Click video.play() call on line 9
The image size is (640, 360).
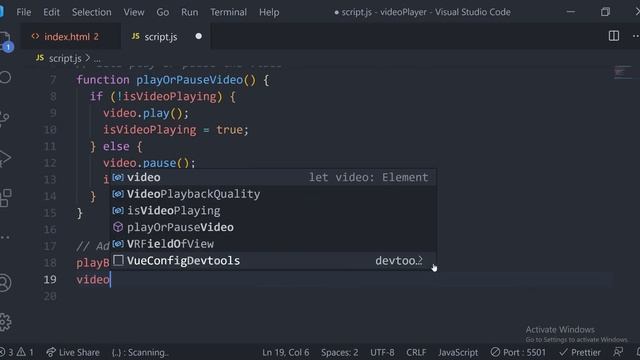146,113
